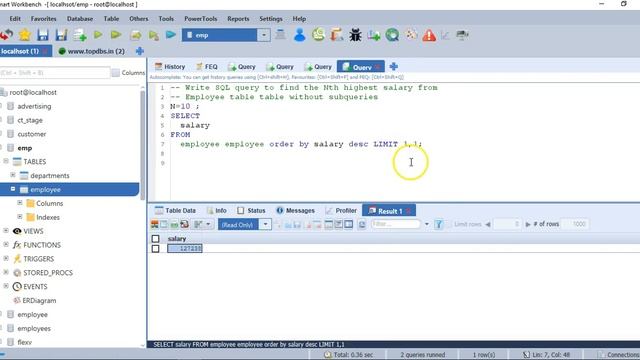Click the blue Execute play arrow icon

(x=171, y=35)
